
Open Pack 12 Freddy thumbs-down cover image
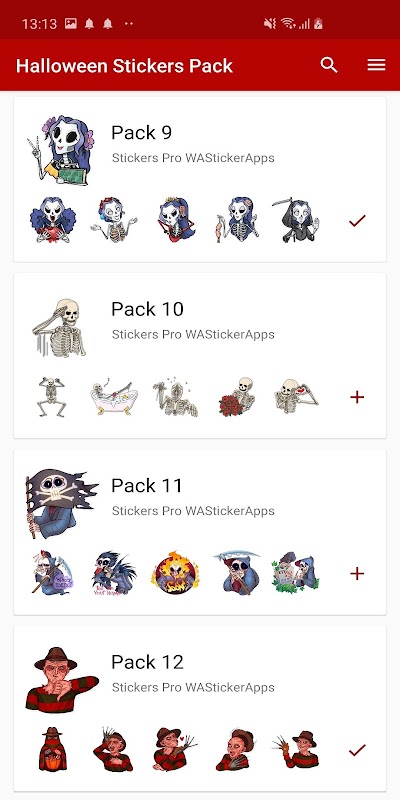pyautogui.click(x=61, y=679)
